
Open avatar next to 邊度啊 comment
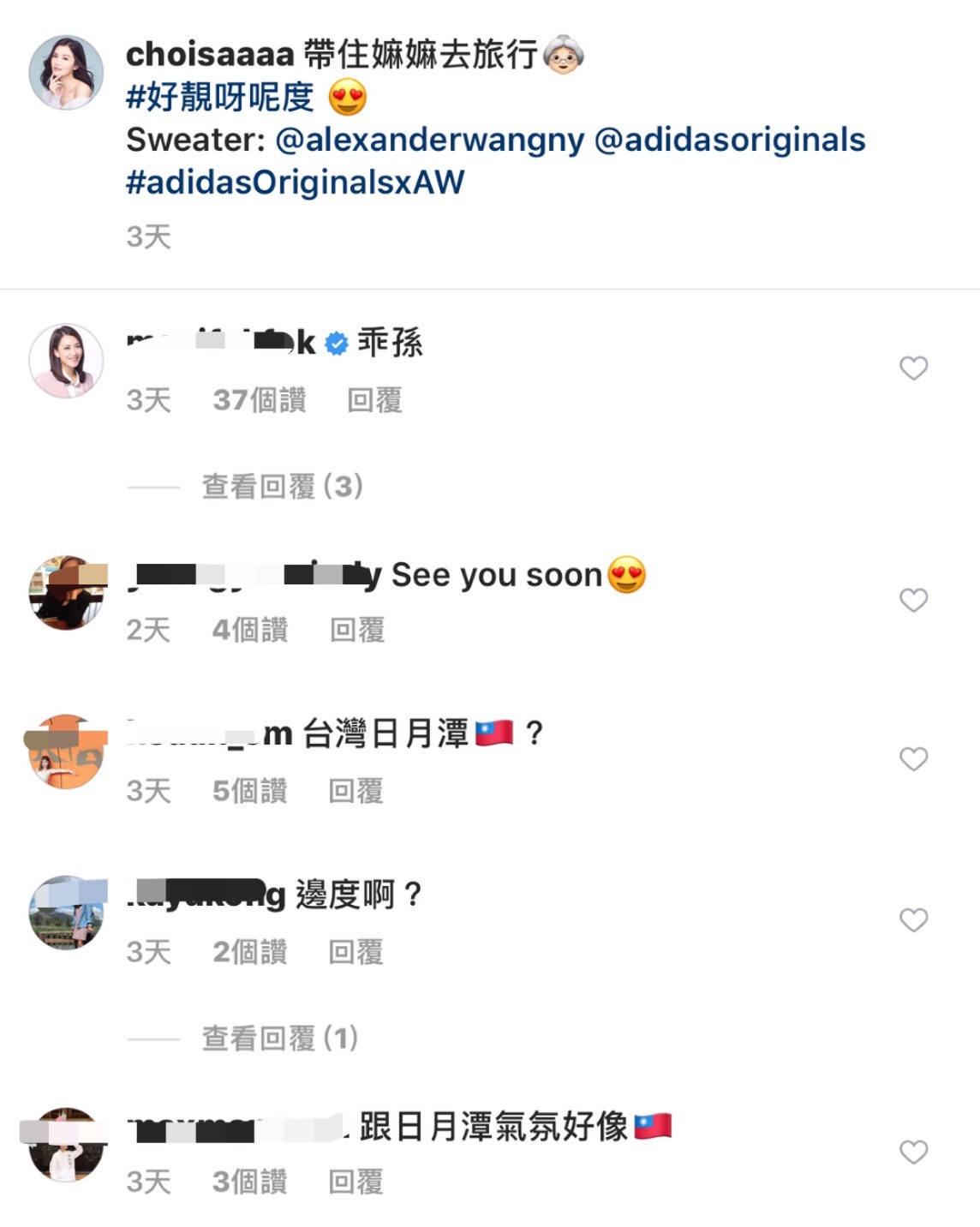(x=66, y=912)
